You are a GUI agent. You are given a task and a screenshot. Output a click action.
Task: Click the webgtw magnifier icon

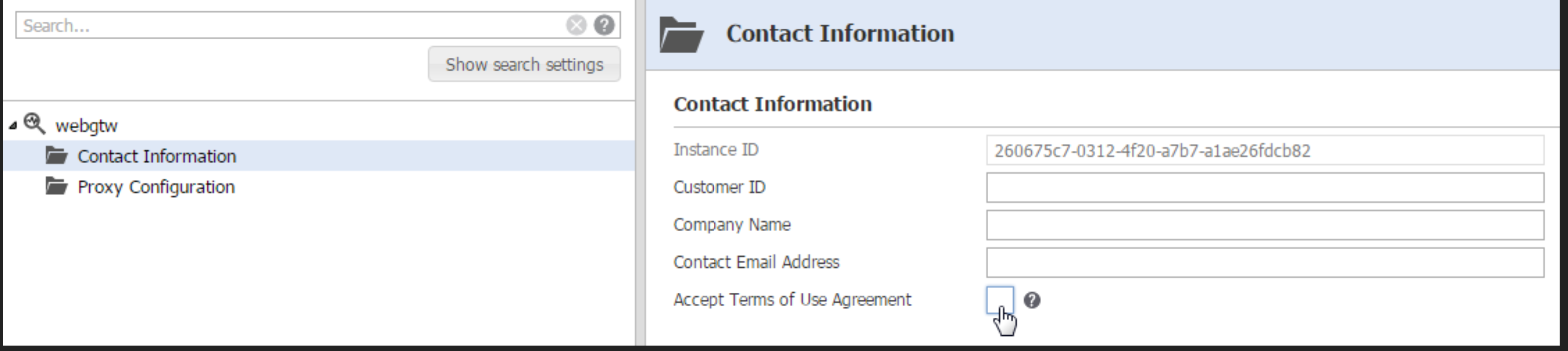[34, 124]
